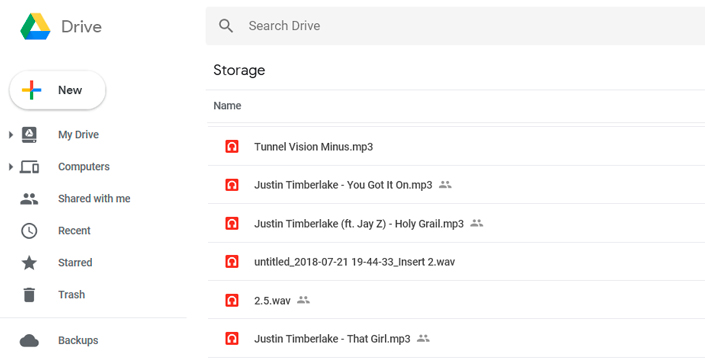Click shared icon beside Holy Grail.mp3
The height and width of the screenshot is (362, 705).
[x=477, y=223]
